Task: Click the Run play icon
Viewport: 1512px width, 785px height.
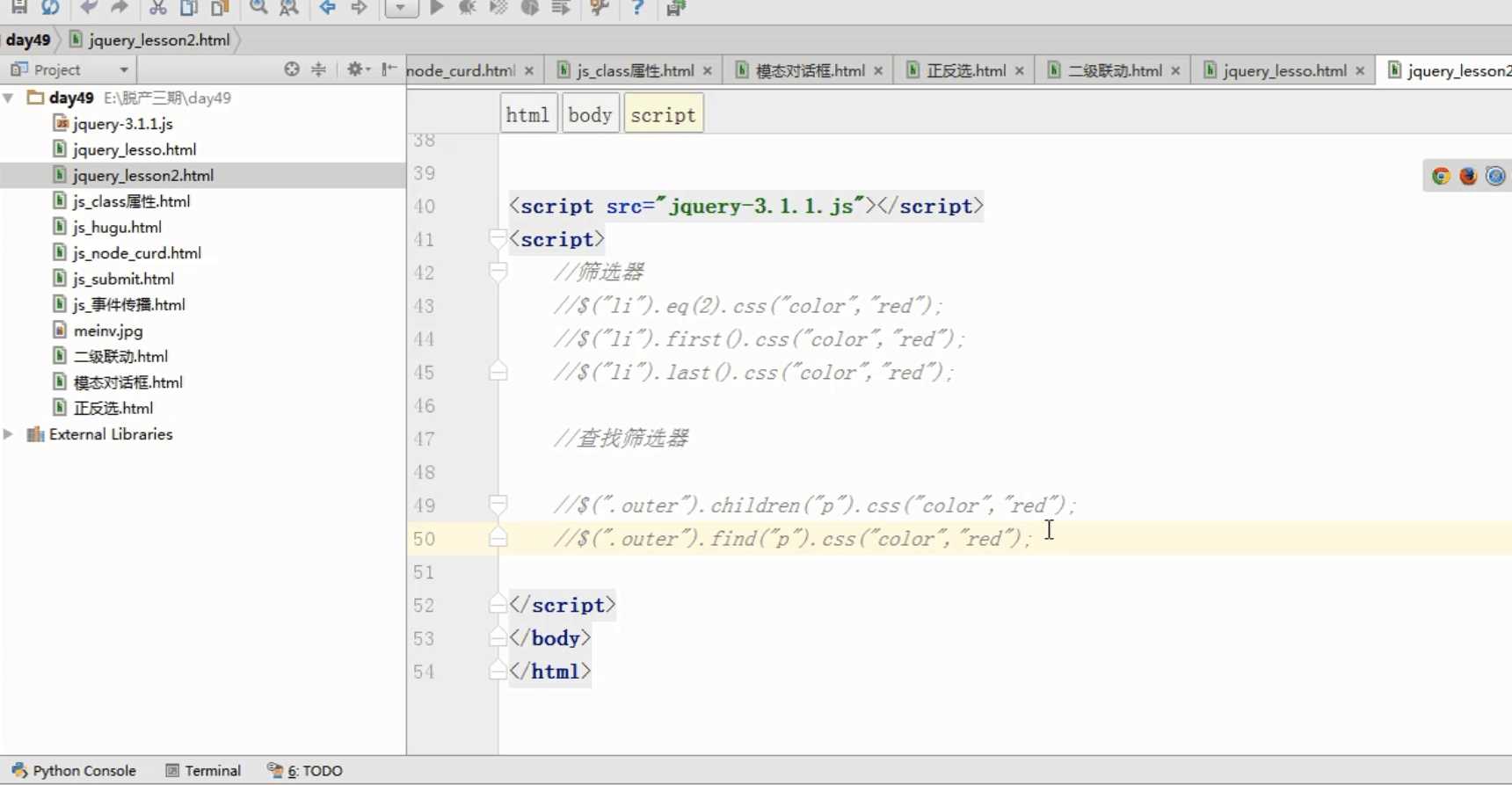Action: 436,7
